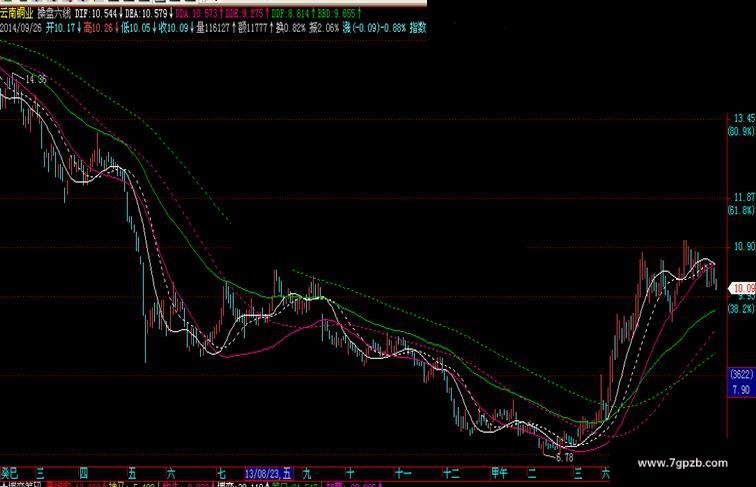The image size is (756, 487).
Task: Click the 云南铜业 stock name label
Action: point(17,14)
